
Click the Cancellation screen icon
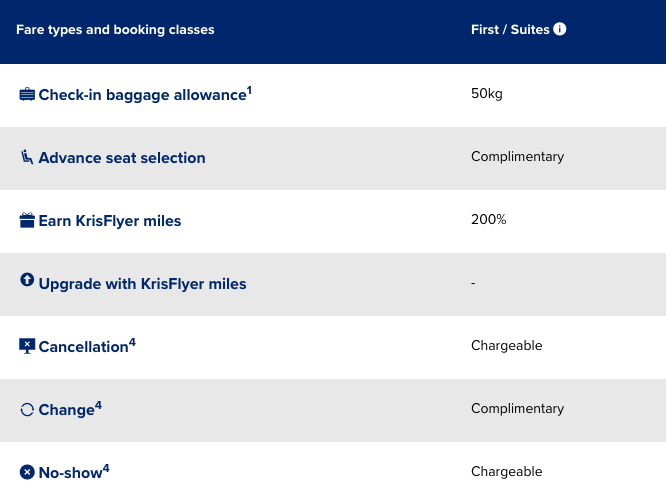[27, 346]
